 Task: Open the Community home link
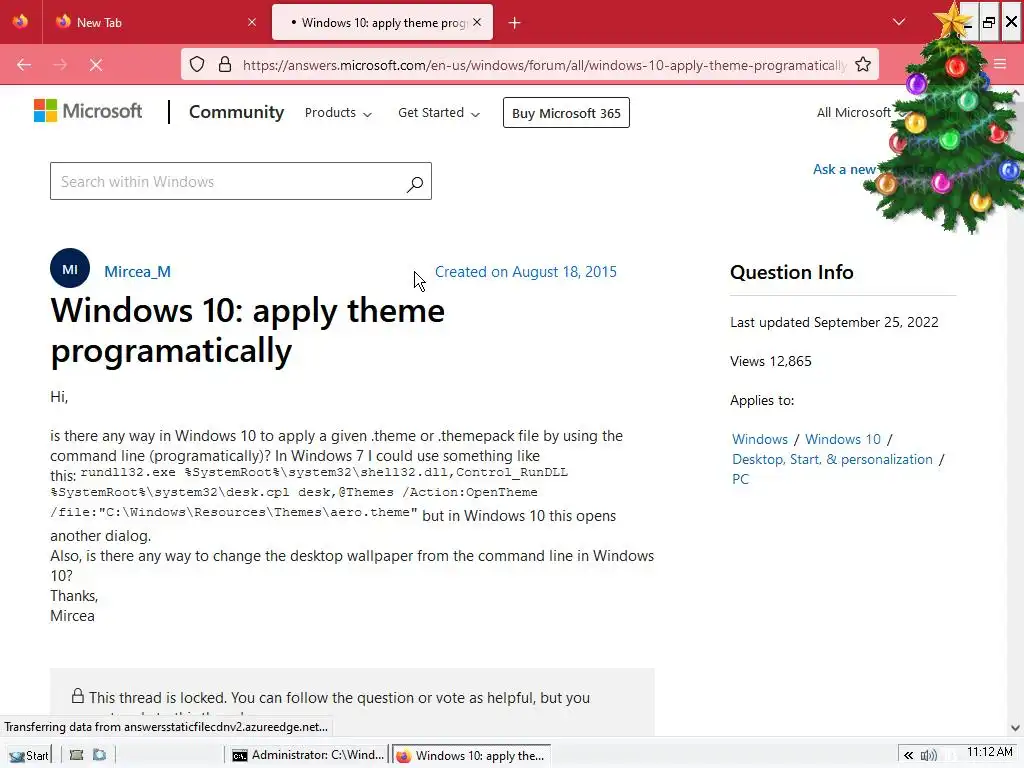(x=236, y=112)
